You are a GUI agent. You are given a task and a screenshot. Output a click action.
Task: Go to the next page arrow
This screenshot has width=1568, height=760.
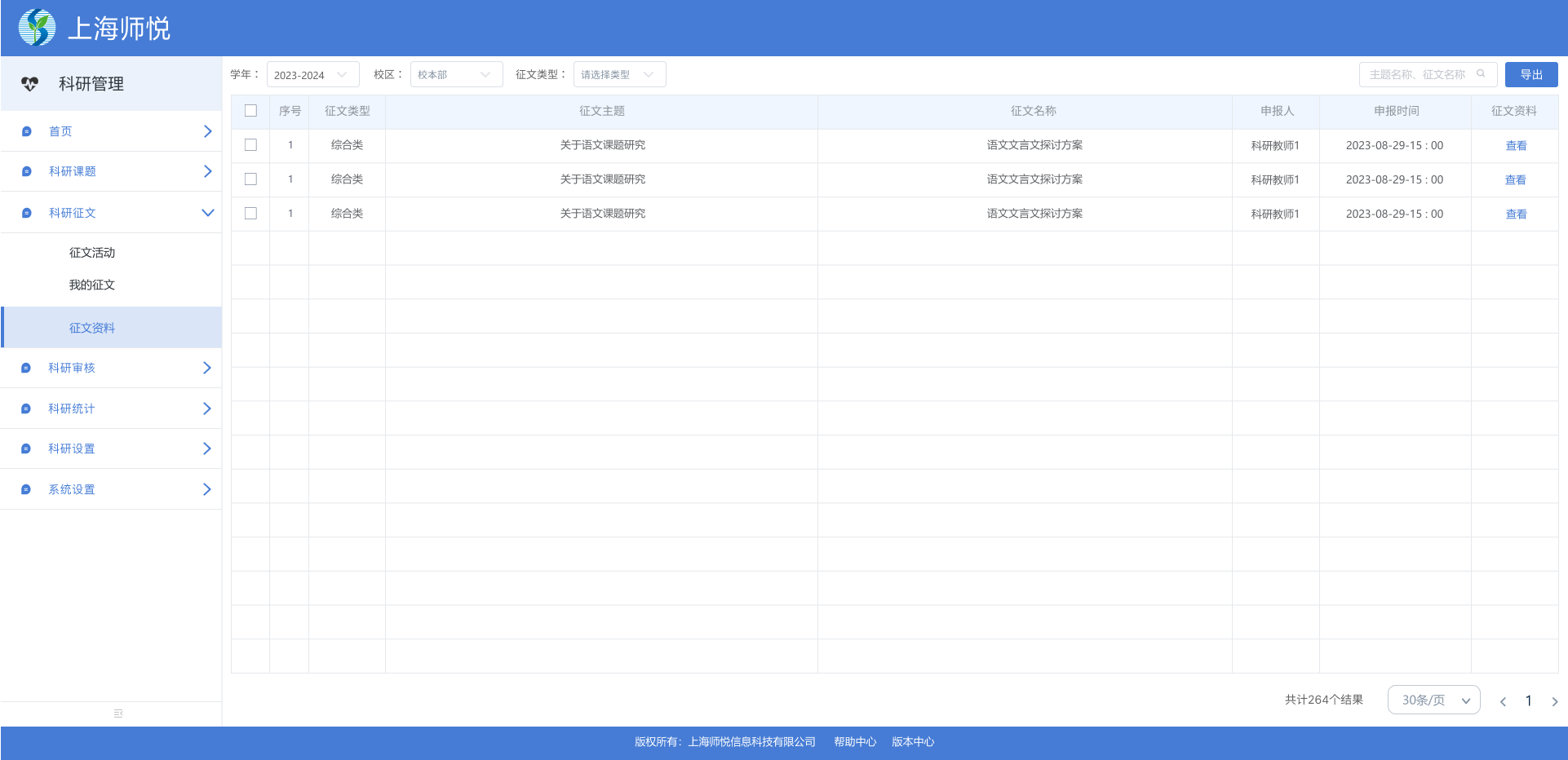tap(1554, 701)
